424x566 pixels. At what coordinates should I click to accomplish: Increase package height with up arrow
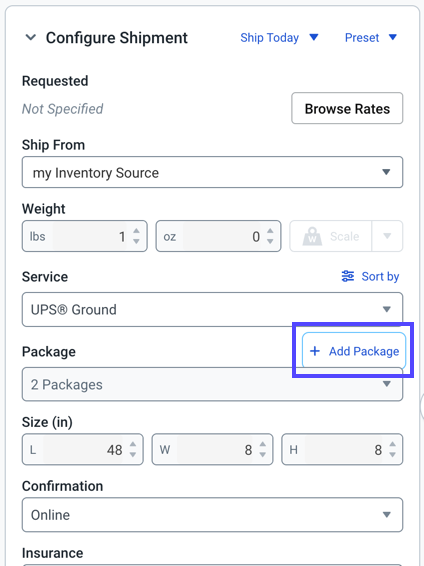tap(393, 445)
